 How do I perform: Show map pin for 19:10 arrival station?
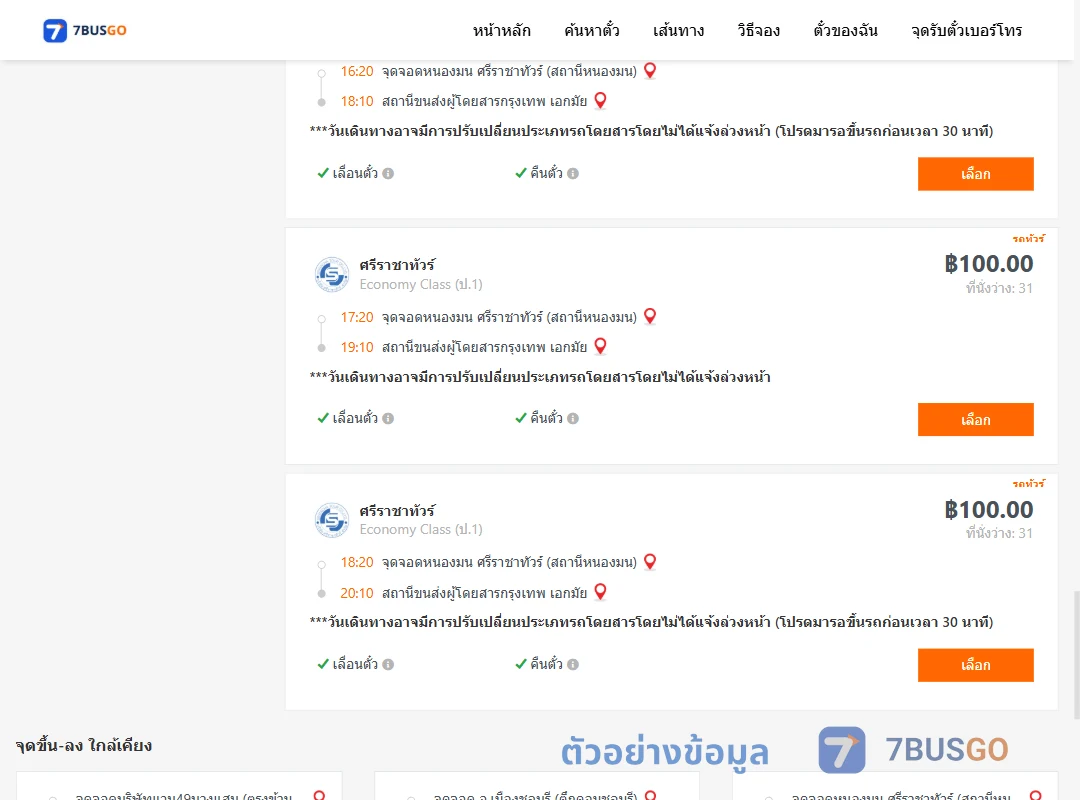click(x=600, y=346)
